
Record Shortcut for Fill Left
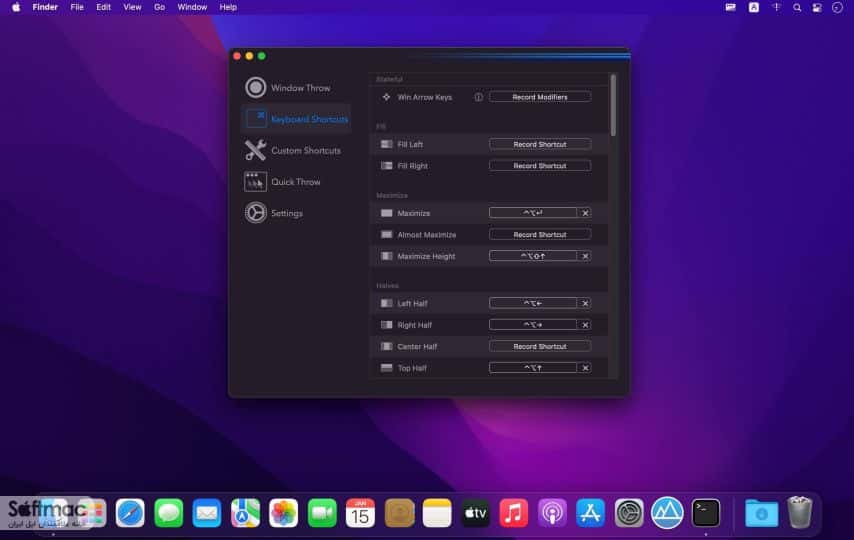540,144
